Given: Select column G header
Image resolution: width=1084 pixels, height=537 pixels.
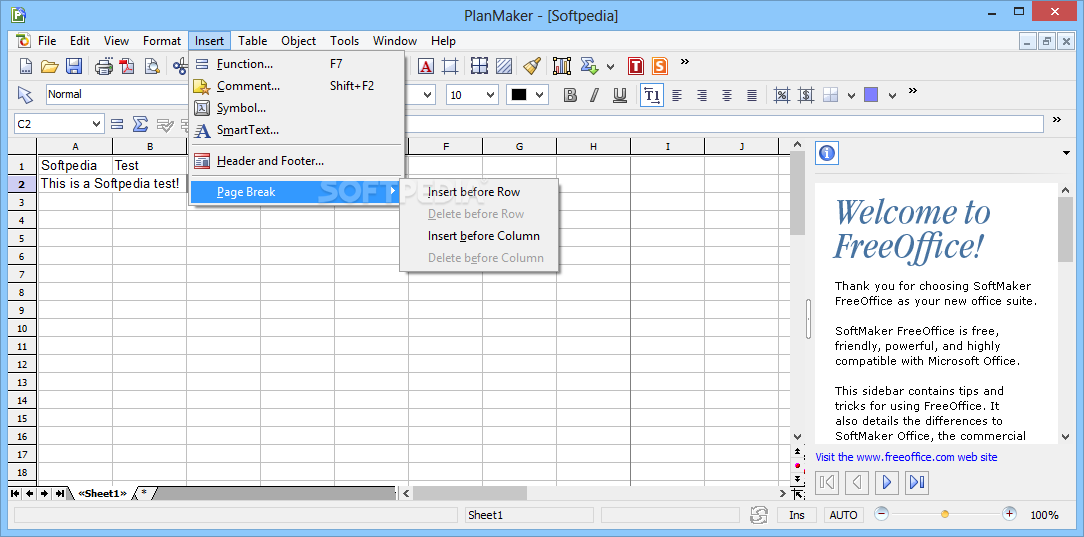Looking at the screenshot, I should coord(519,147).
